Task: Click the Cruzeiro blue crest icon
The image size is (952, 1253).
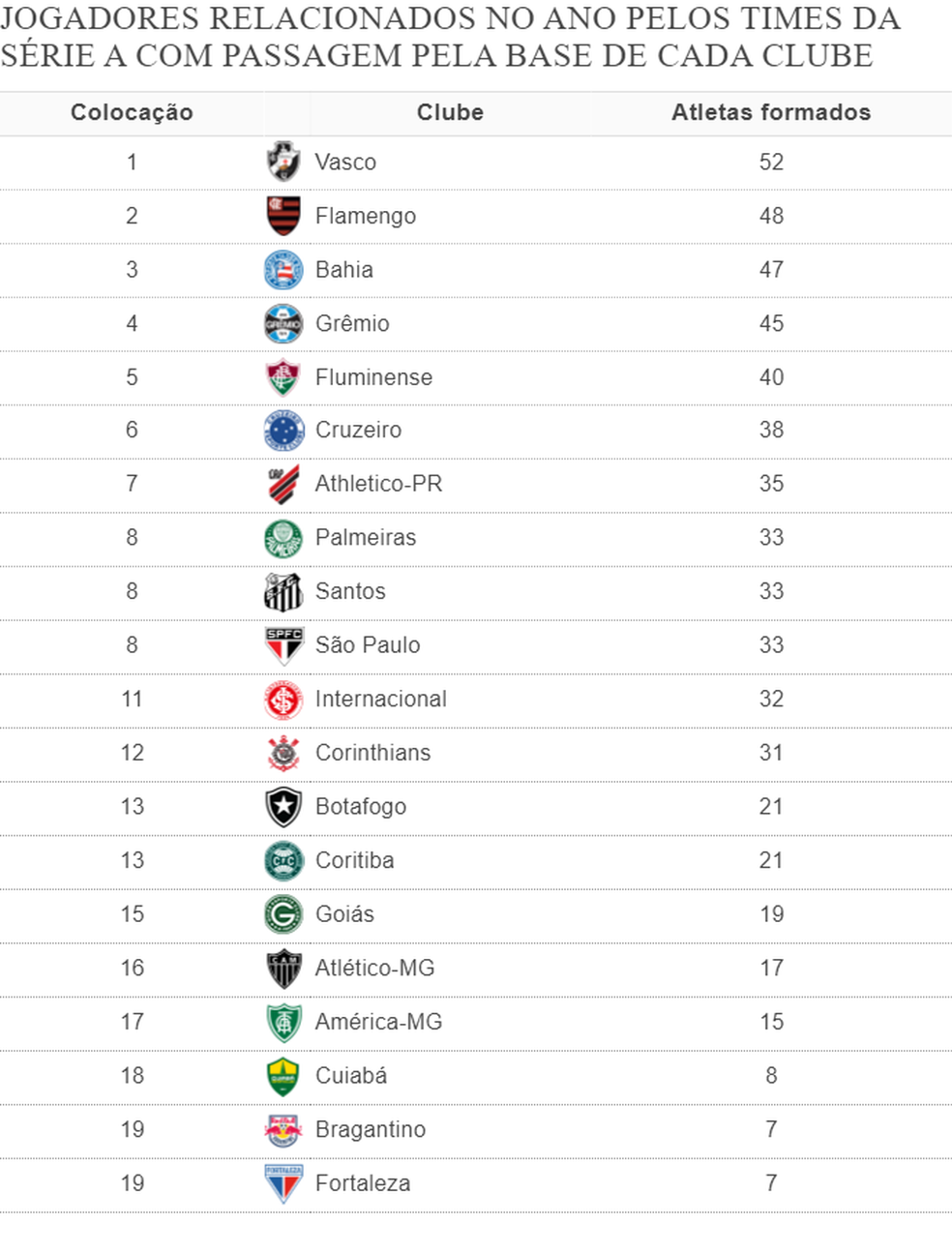Action: pos(283,431)
